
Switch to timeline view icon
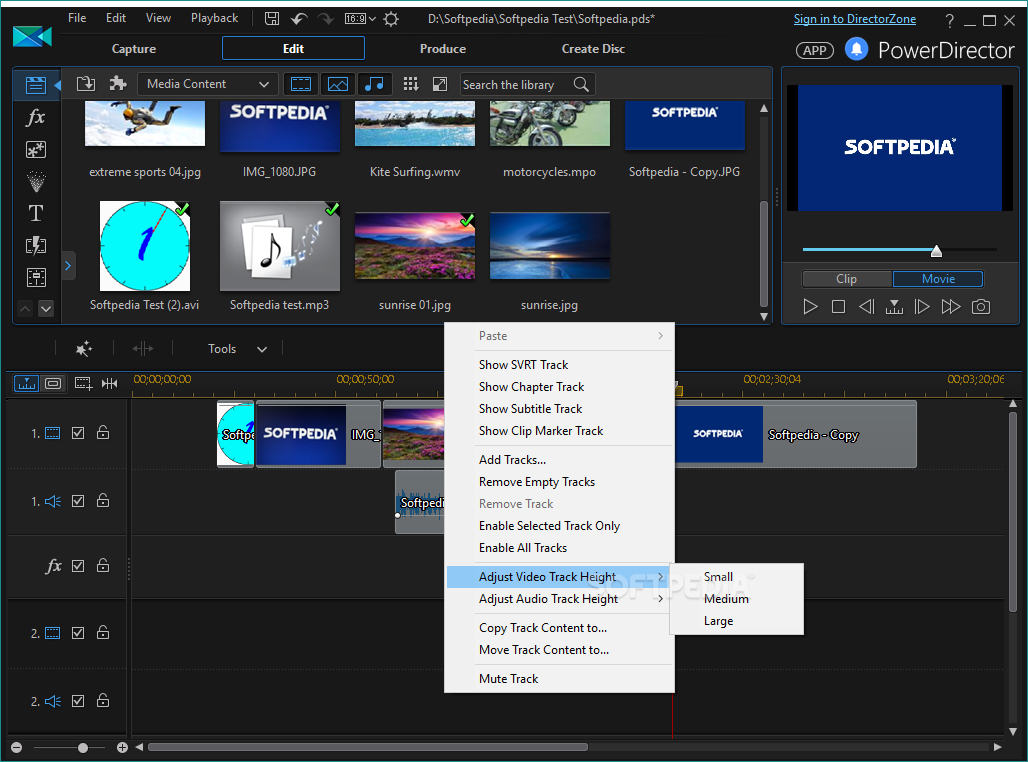27,383
